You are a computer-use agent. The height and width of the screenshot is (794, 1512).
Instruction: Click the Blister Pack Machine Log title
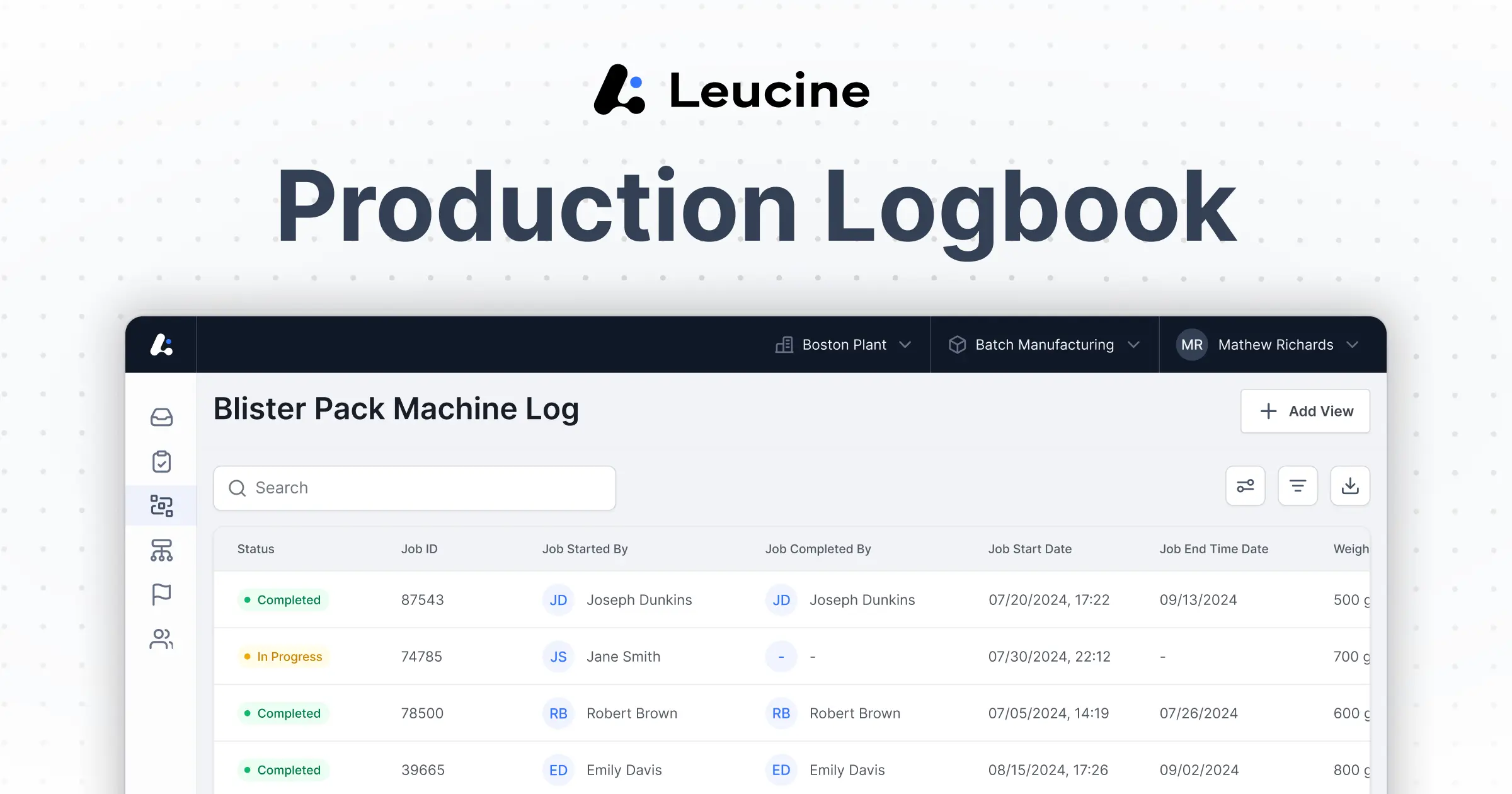396,410
